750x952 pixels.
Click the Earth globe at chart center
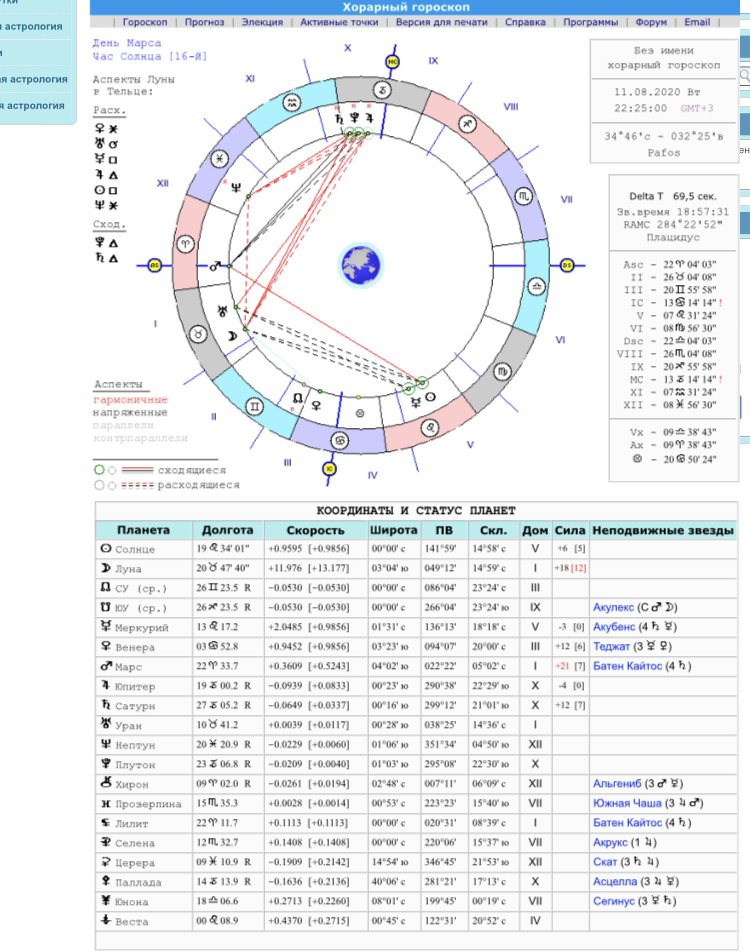tap(360, 266)
